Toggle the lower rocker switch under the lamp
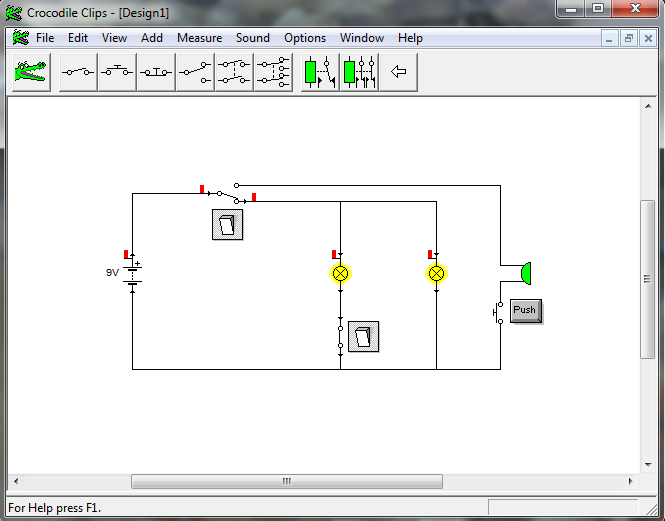The height and width of the screenshot is (521, 665). pyautogui.click(x=364, y=336)
